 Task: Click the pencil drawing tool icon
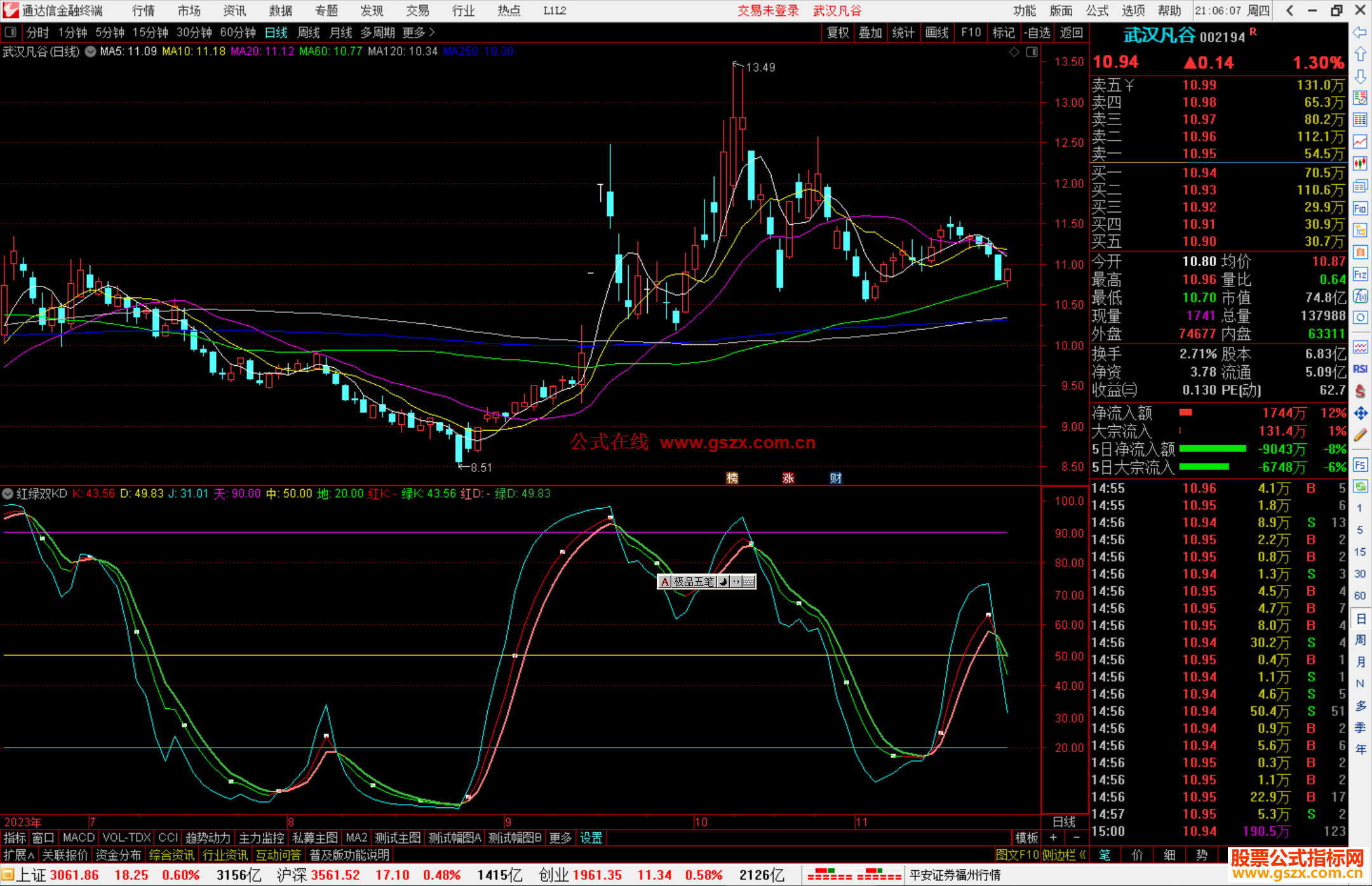click(1360, 436)
